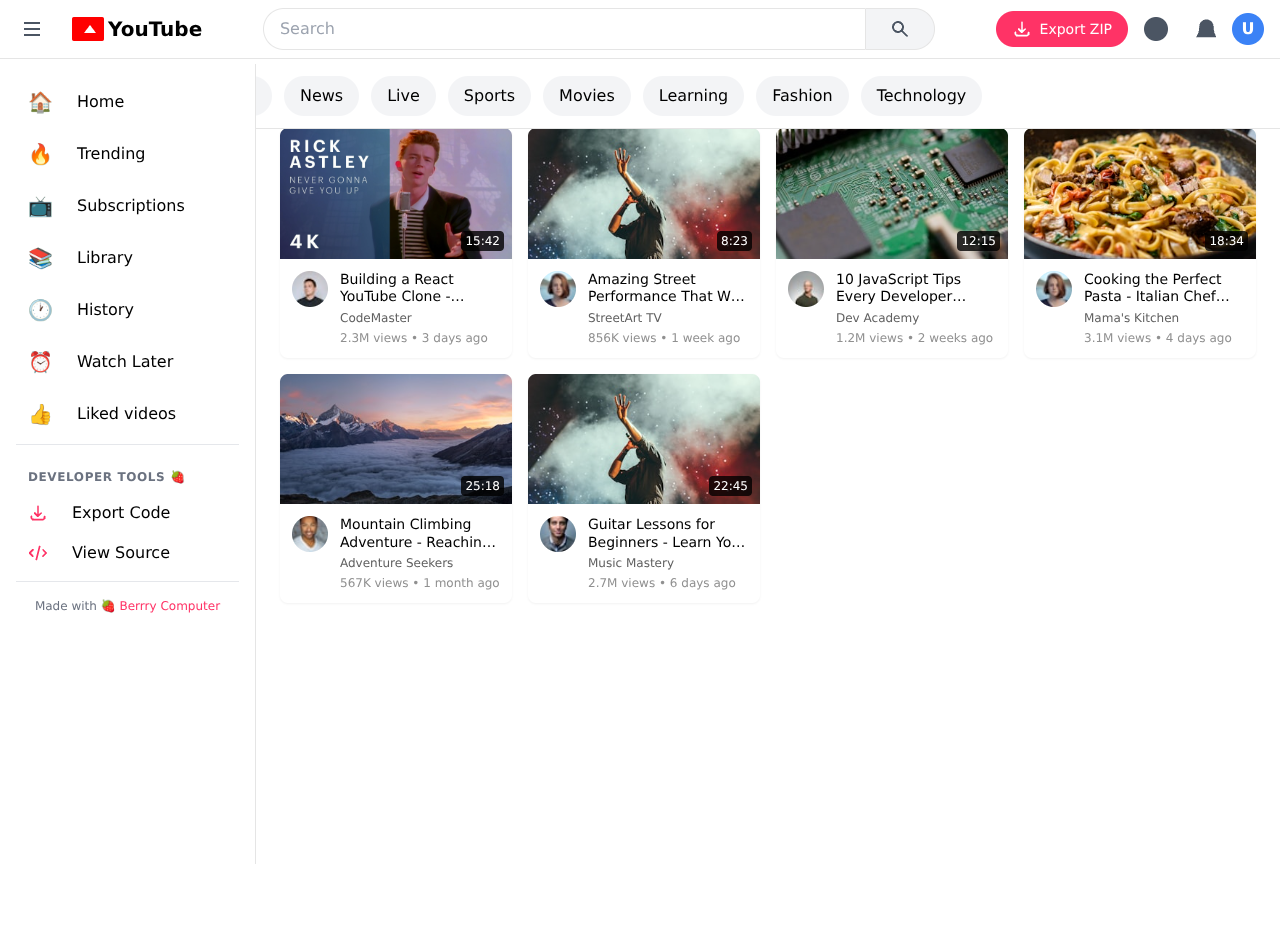Click the user avatar circle
Viewport: 1280px width, 928px height.
click(x=1248, y=29)
